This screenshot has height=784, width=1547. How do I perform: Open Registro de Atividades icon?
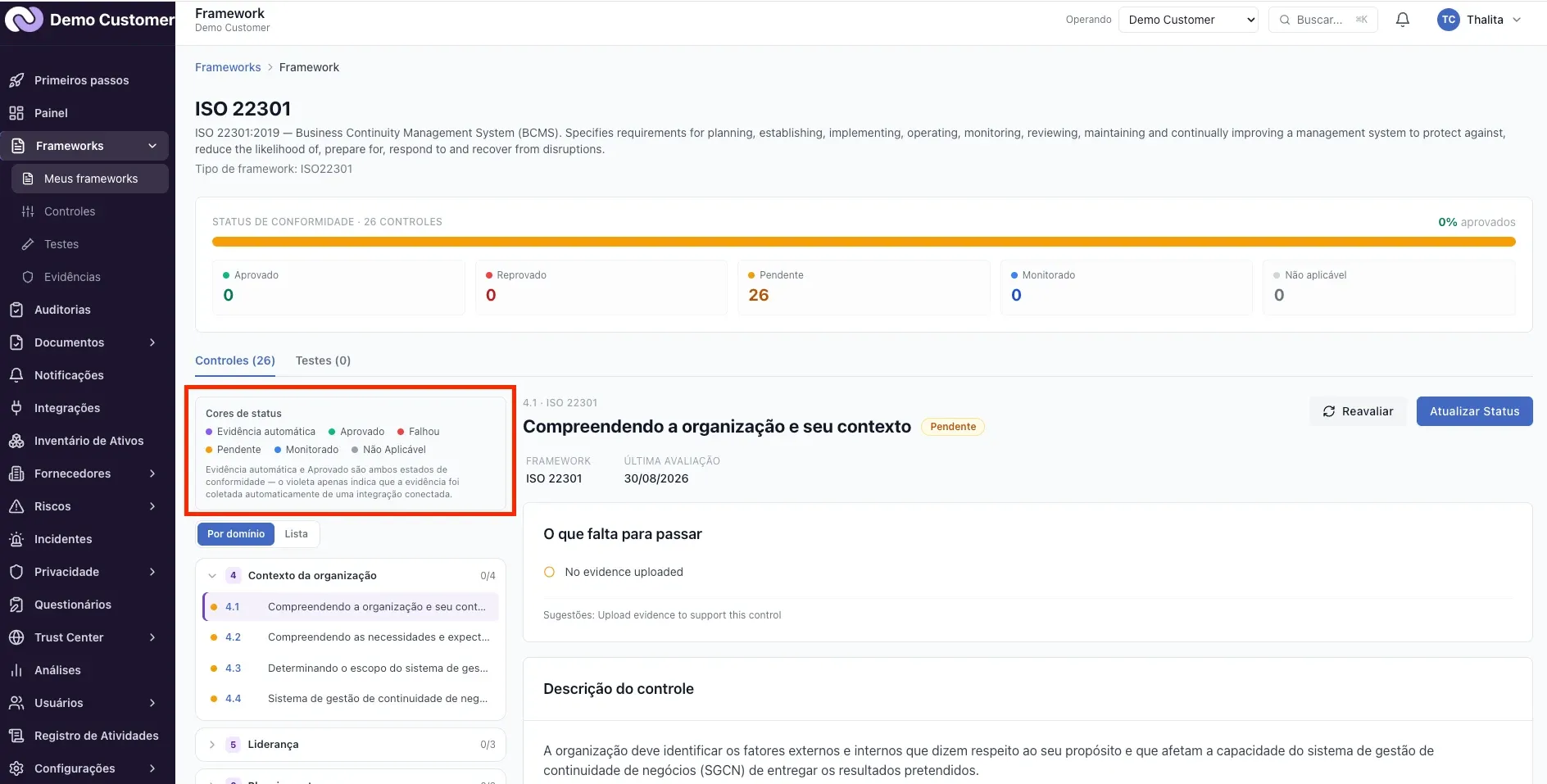[x=16, y=736]
